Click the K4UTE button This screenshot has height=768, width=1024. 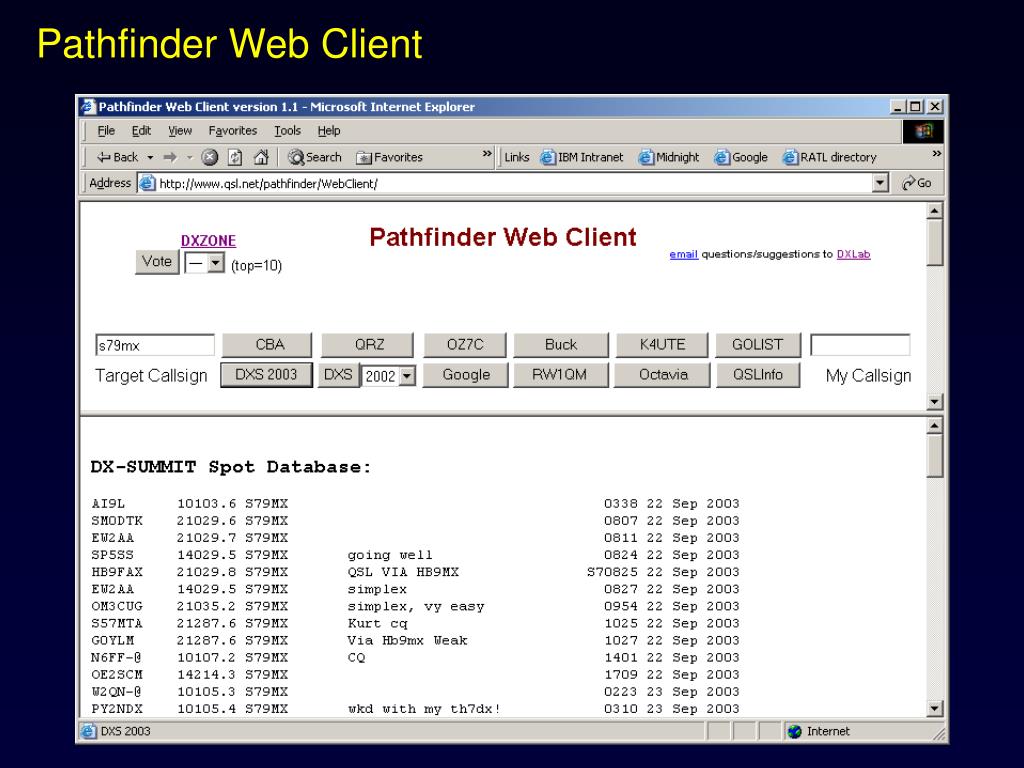(662, 345)
